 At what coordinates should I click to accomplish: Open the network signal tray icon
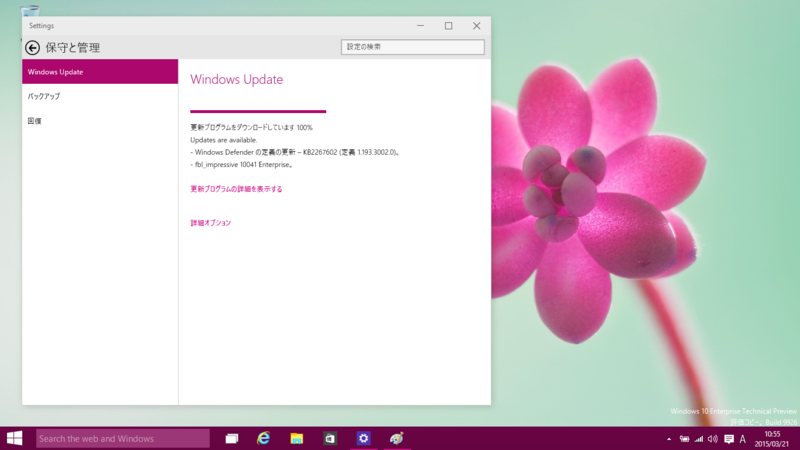[x=698, y=439]
